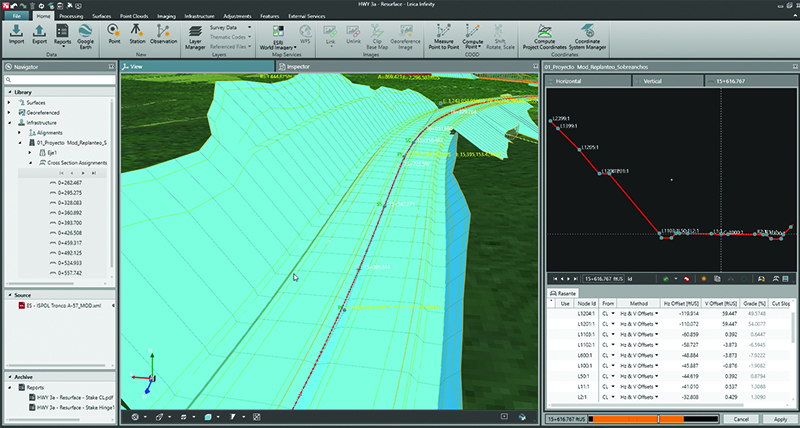Viewport: 800px width, 428px height.
Task: Expand the Surfaces node in the Library
Action: click(9, 102)
